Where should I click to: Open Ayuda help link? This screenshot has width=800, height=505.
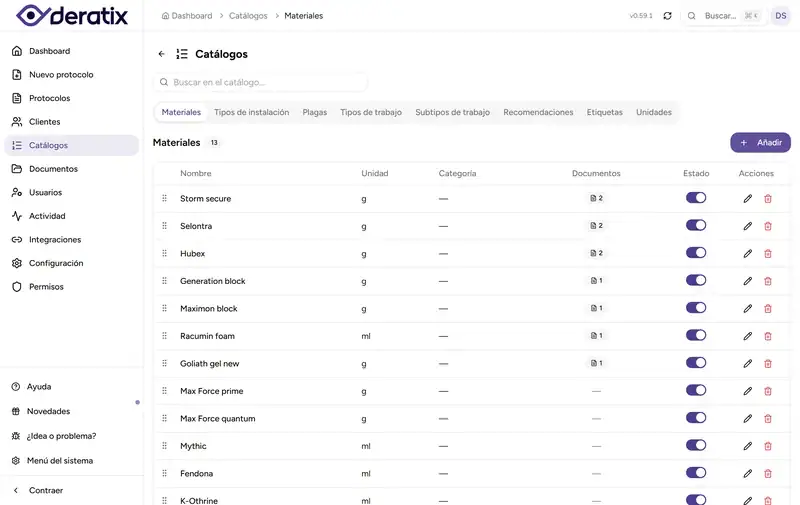click(71, 387)
